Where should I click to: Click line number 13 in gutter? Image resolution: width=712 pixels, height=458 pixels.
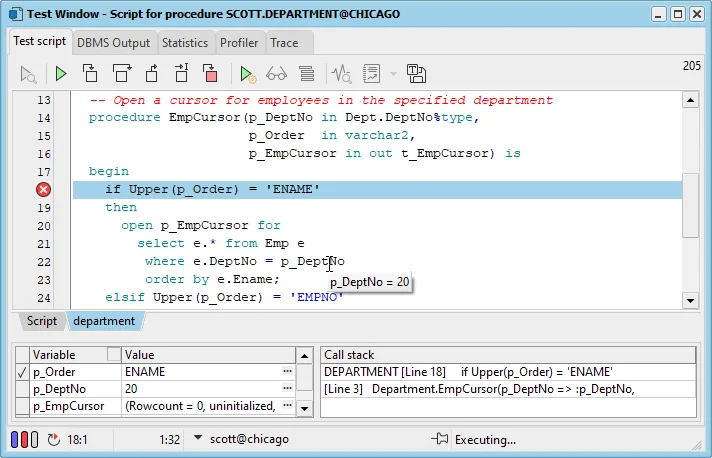(x=44, y=100)
